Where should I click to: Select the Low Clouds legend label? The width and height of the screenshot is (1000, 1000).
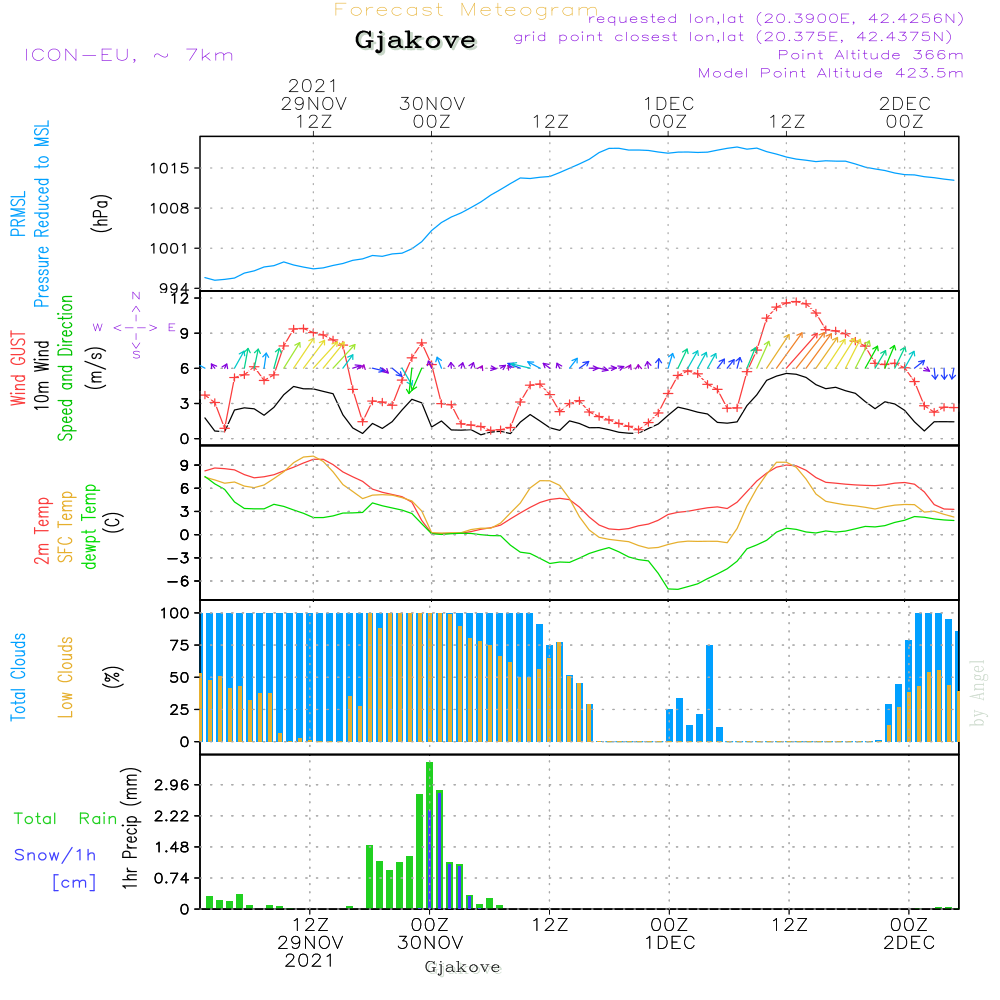pos(66,677)
